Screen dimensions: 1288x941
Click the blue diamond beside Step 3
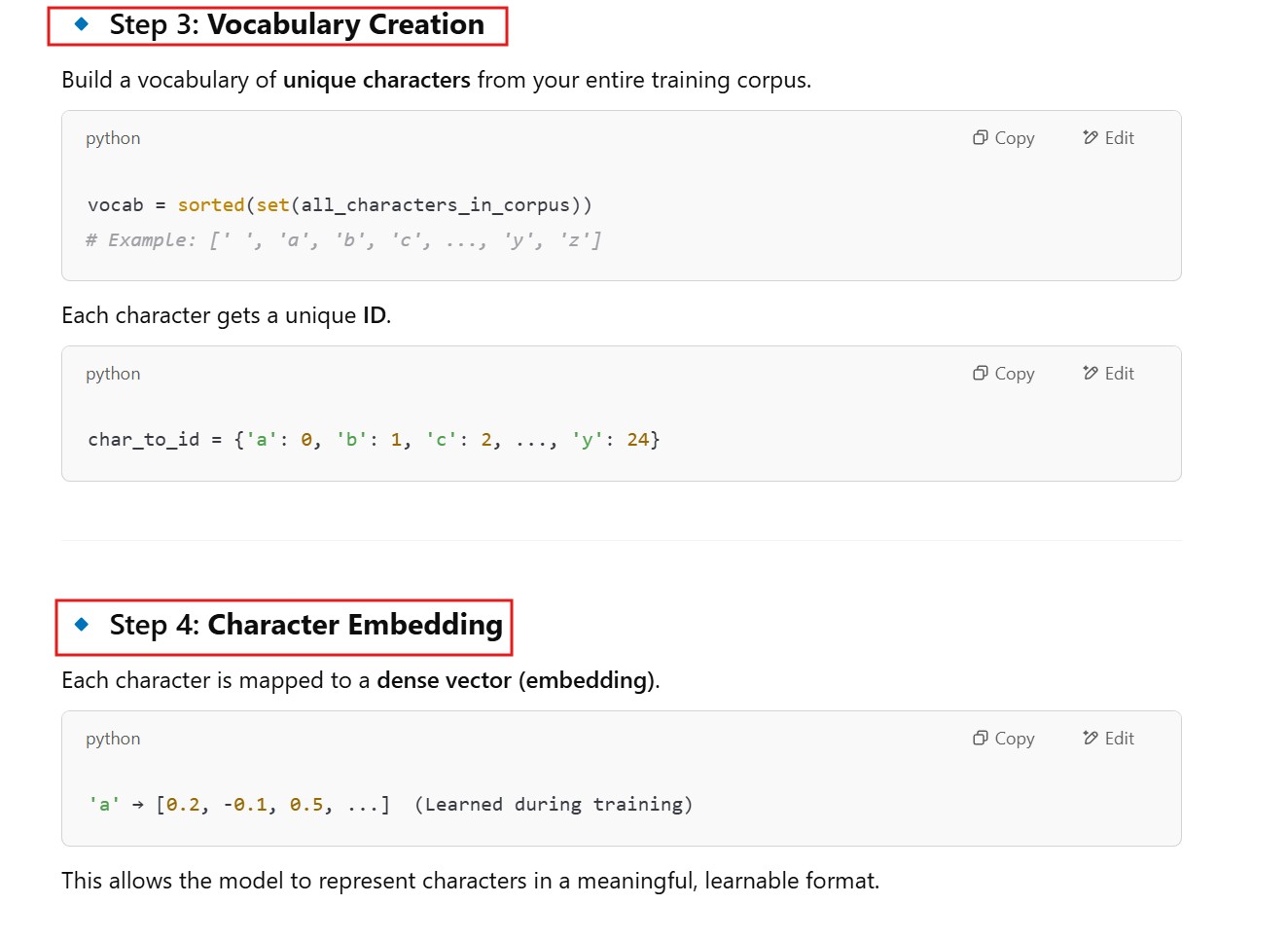coord(82,24)
